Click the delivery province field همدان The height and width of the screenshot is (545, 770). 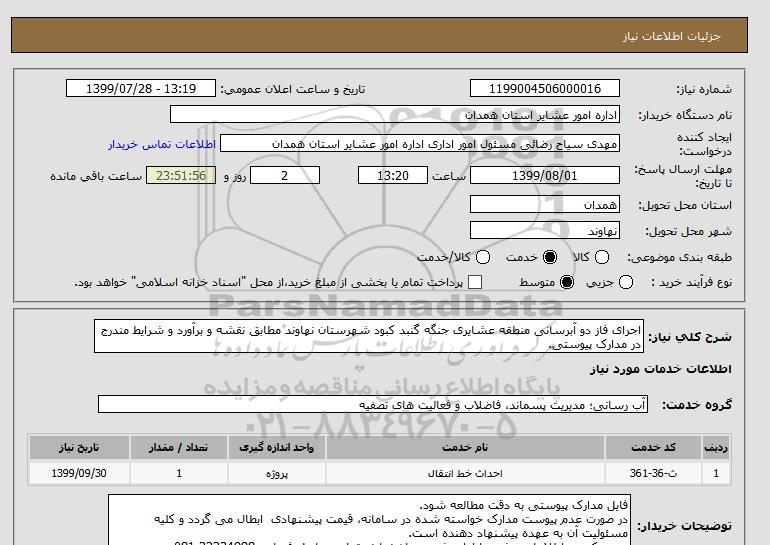pyautogui.click(x=545, y=204)
